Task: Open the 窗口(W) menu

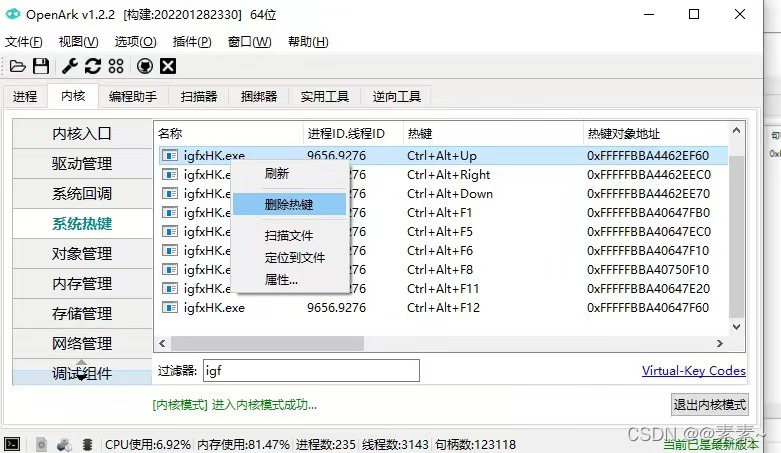Action: point(250,42)
